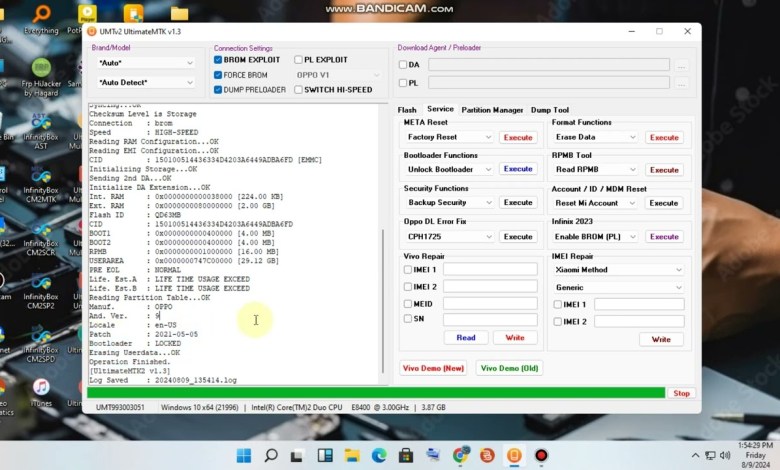Screen dimensions: 780x470
Task: Click the IMEI Repair IMEI 1 input field
Action: tap(639, 304)
